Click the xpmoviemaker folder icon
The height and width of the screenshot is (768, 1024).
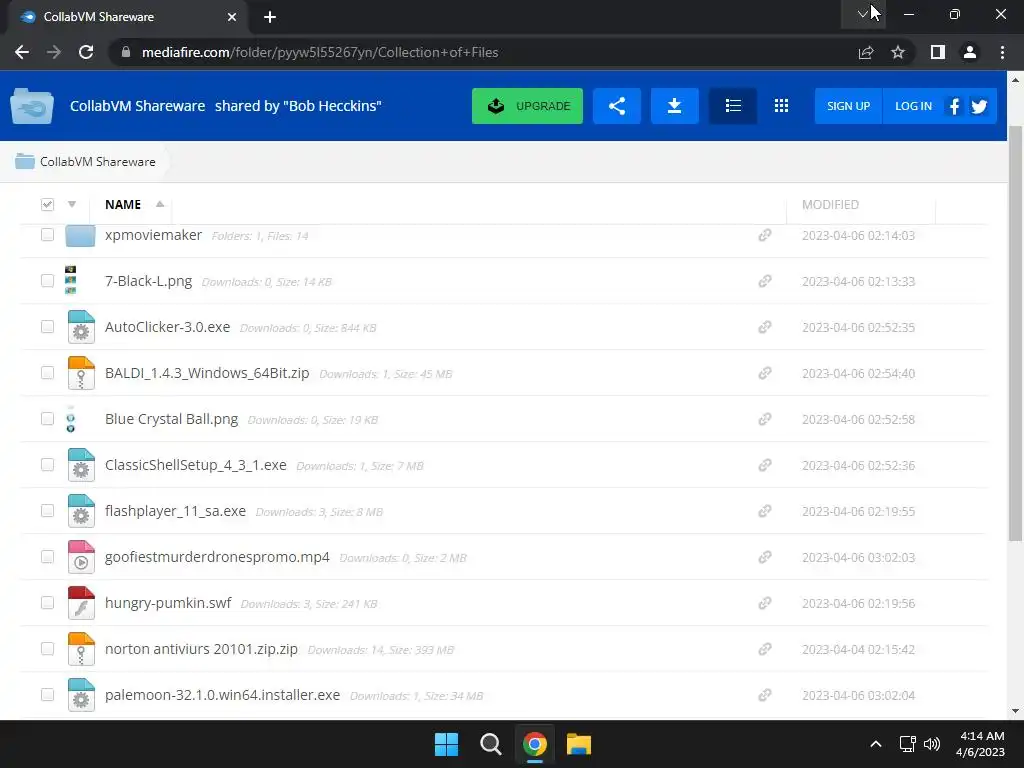pos(80,236)
